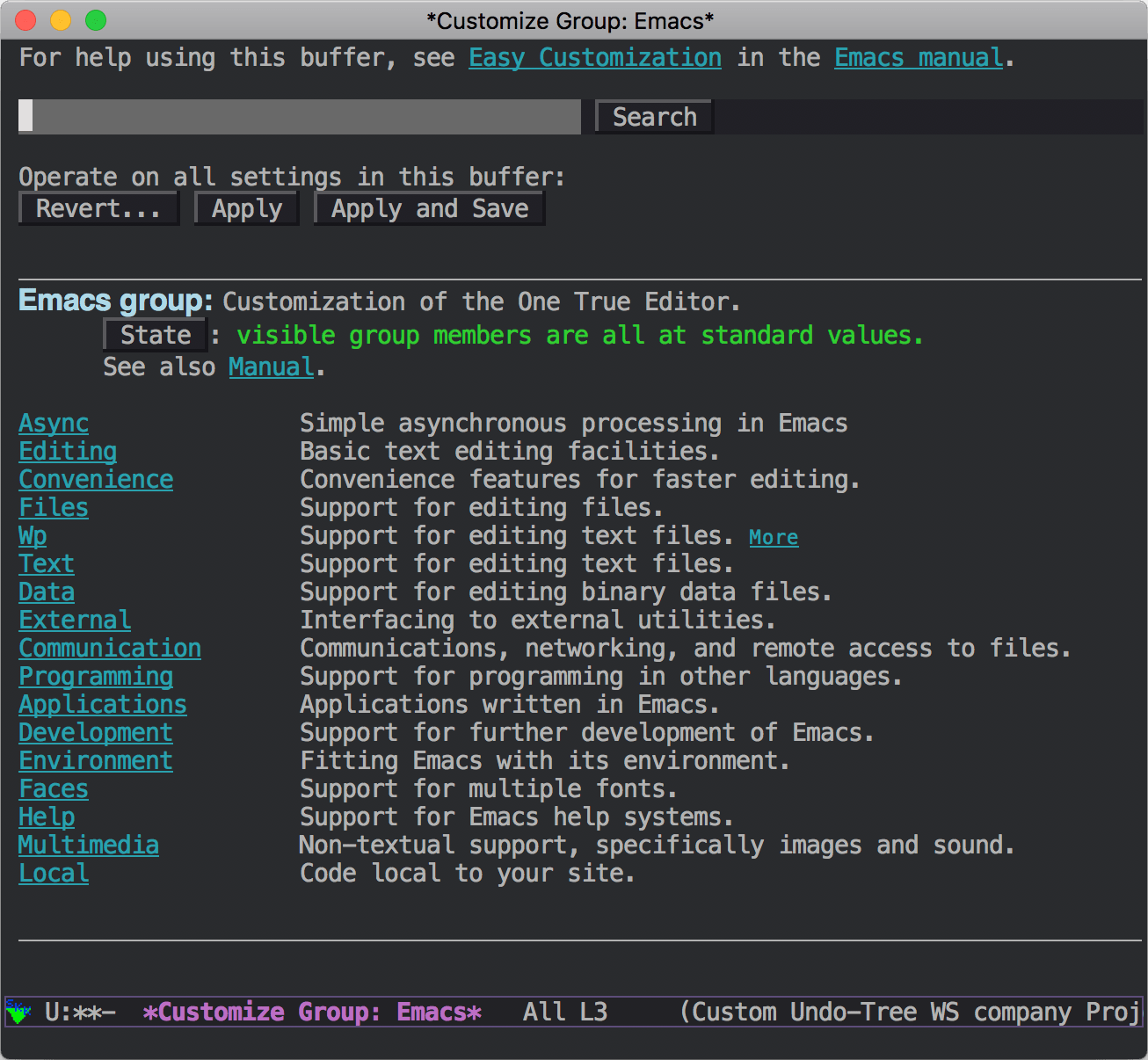Image resolution: width=1148 pixels, height=1060 pixels.
Task: Expand More description for Wp group
Action: [x=774, y=537]
